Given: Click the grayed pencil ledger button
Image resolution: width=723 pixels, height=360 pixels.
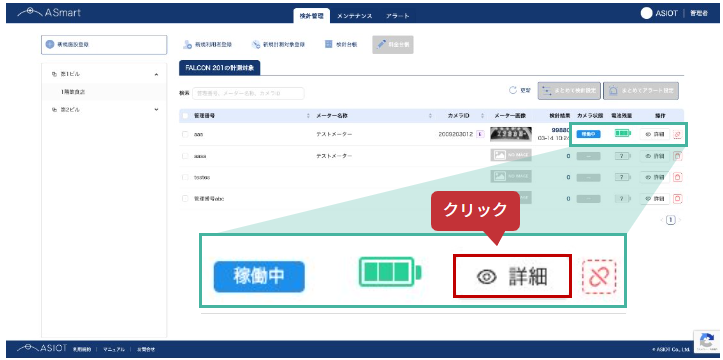Looking at the screenshot, I should tap(393, 45).
